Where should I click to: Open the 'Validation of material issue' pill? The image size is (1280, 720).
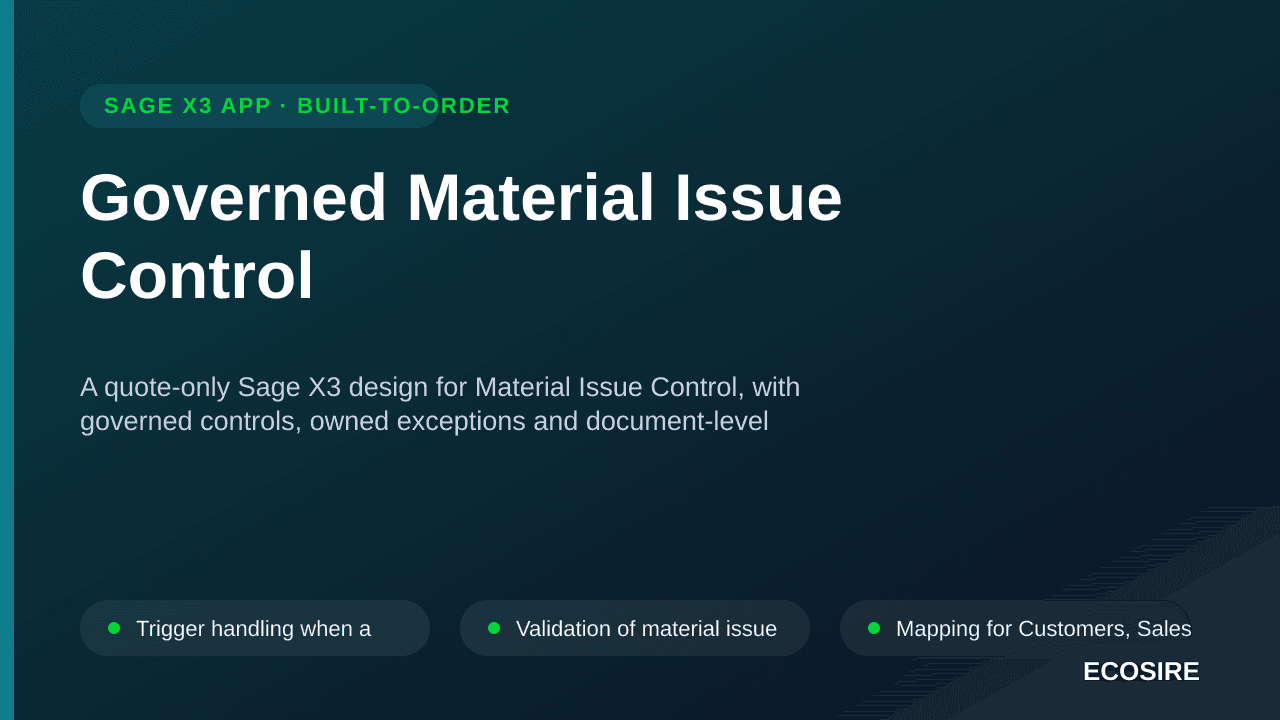(x=635, y=628)
